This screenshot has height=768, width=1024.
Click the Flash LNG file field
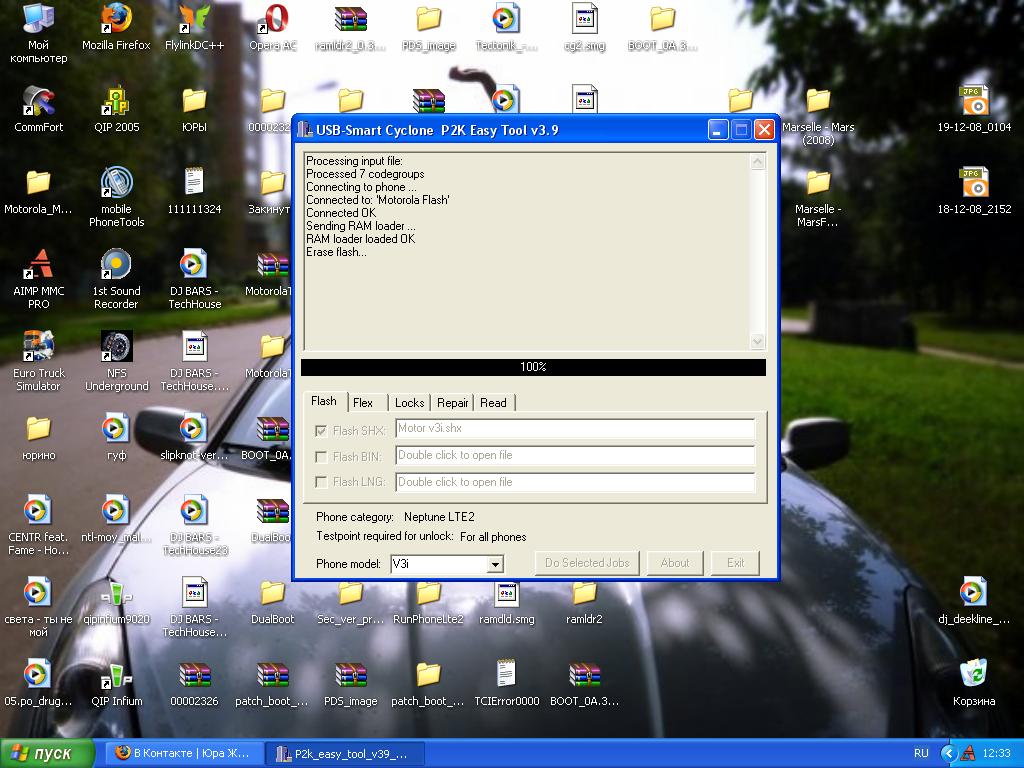click(575, 482)
